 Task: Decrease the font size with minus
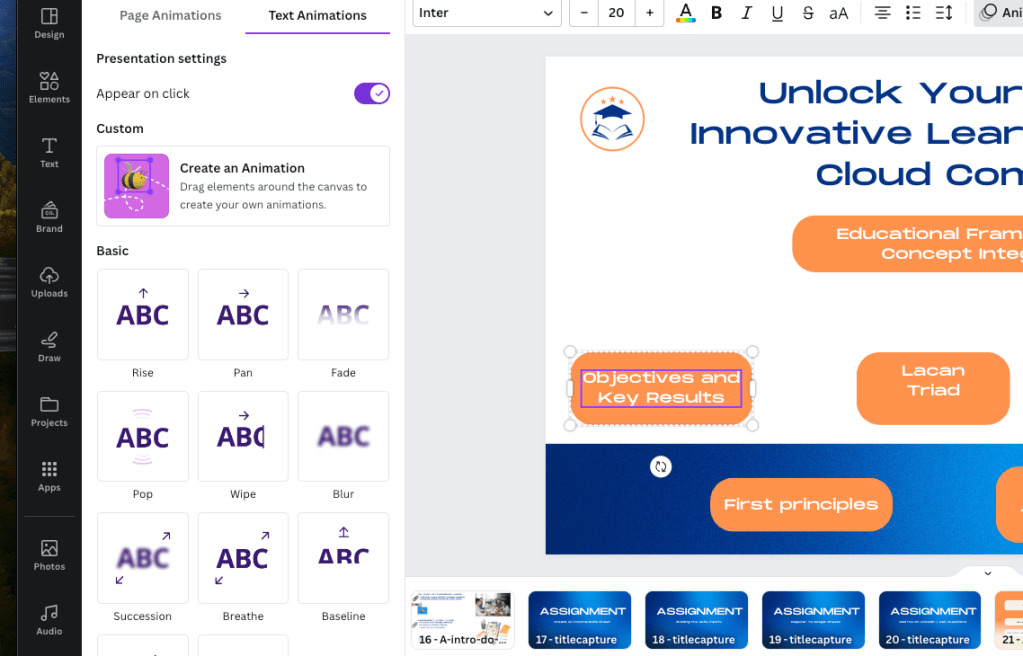584,13
